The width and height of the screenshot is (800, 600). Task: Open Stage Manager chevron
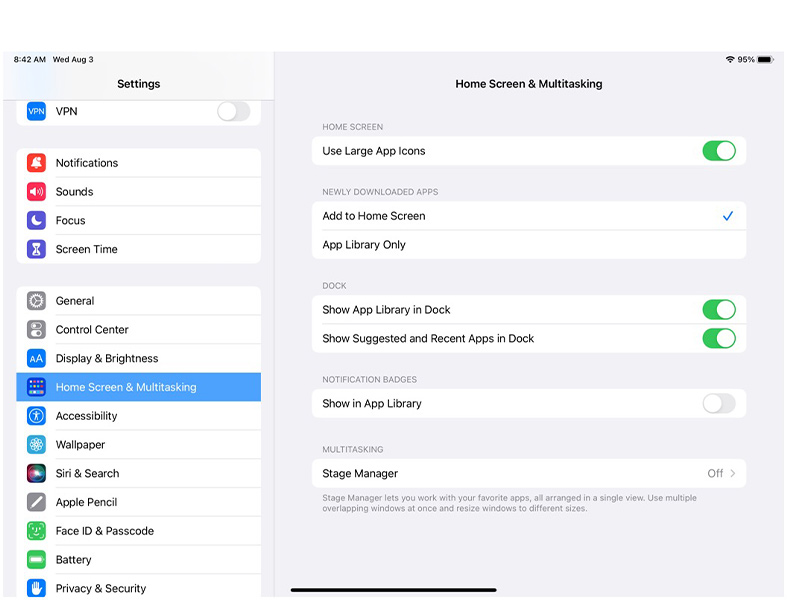click(x=733, y=473)
